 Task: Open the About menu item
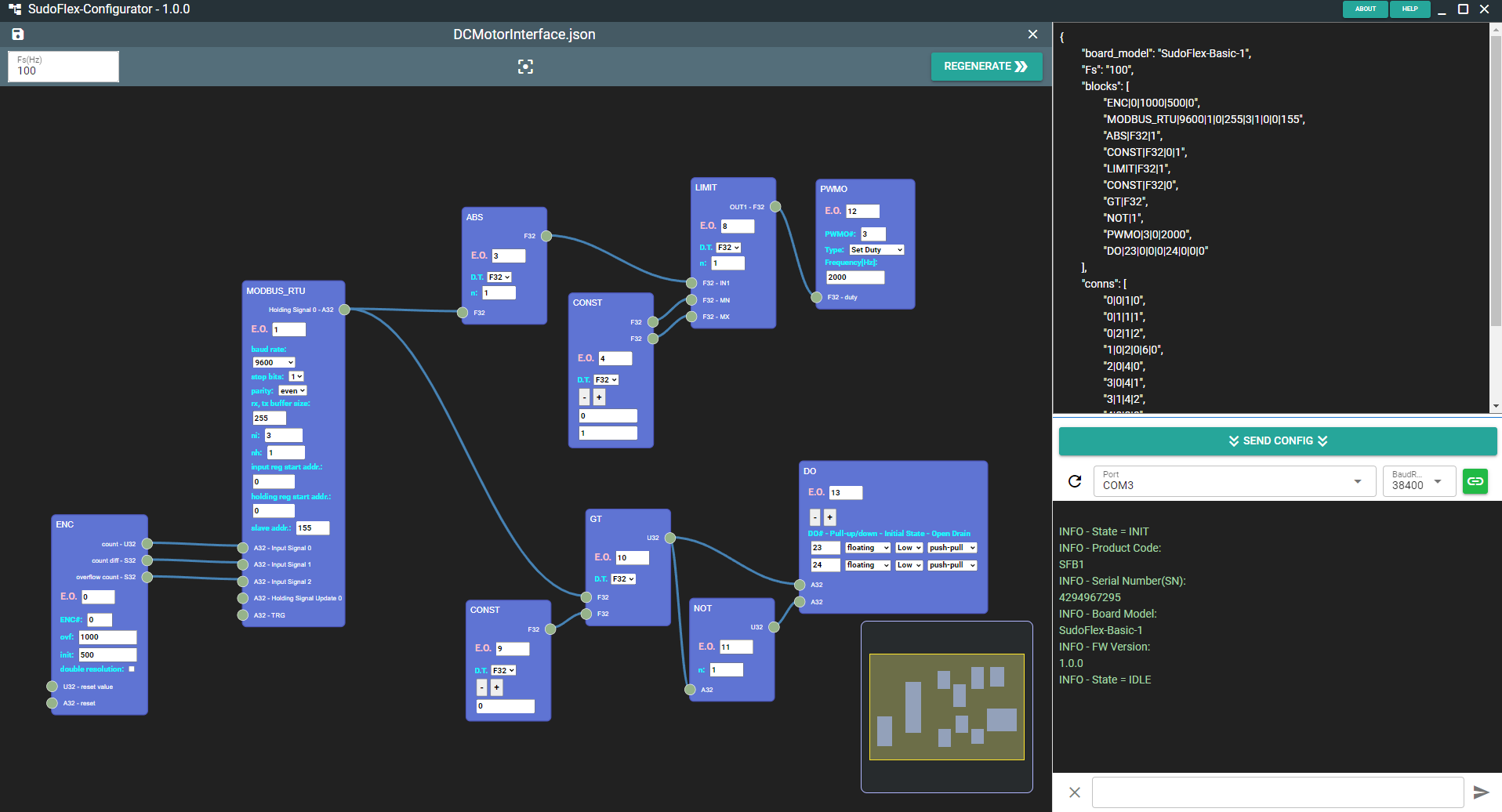click(1366, 9)
